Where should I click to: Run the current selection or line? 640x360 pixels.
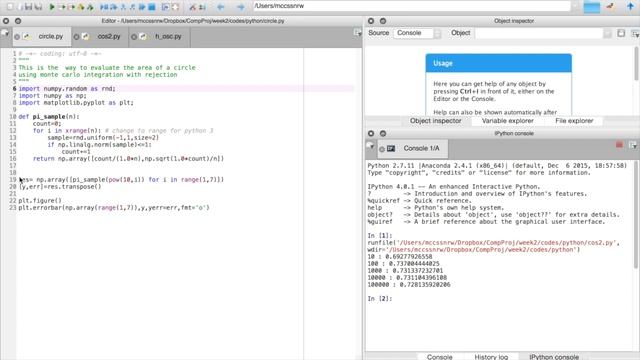coord(81,7)
